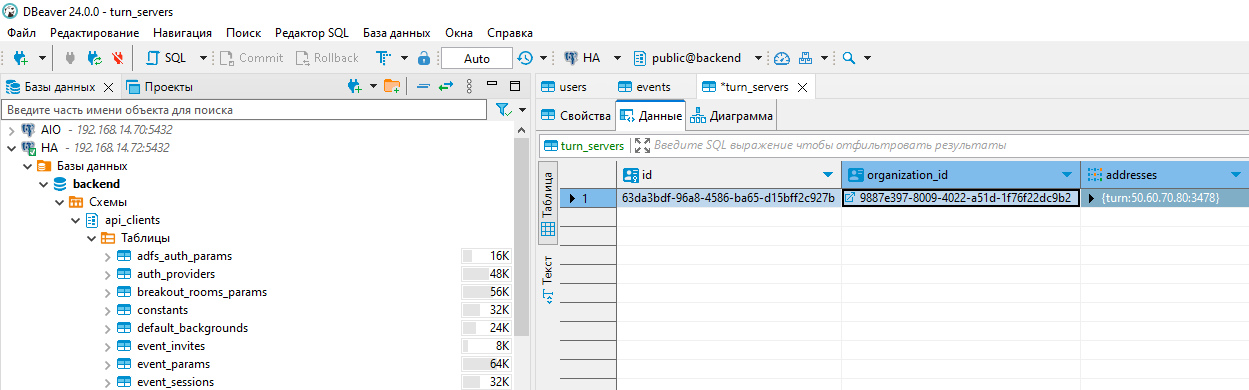Click the transaction mode icon
Viewport: 1249px width, 390px height.
[382, 58]
